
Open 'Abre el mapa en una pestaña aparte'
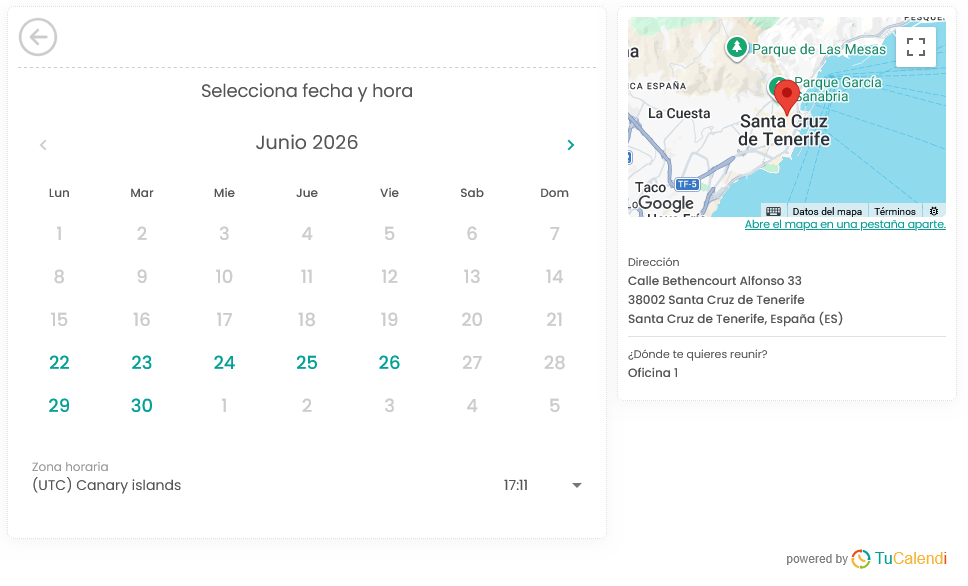[x=845, y=224]
